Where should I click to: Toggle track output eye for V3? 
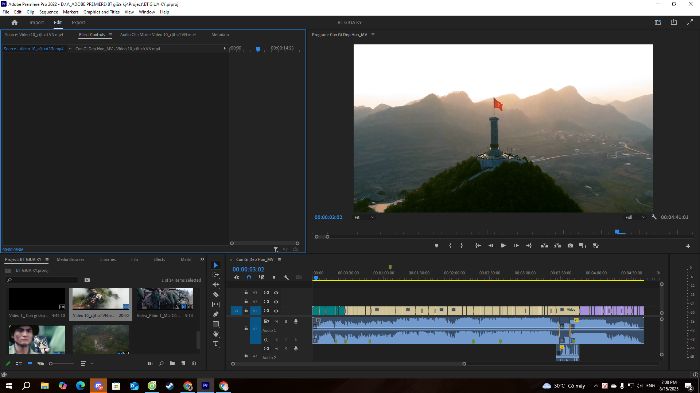tap(276, 293)
